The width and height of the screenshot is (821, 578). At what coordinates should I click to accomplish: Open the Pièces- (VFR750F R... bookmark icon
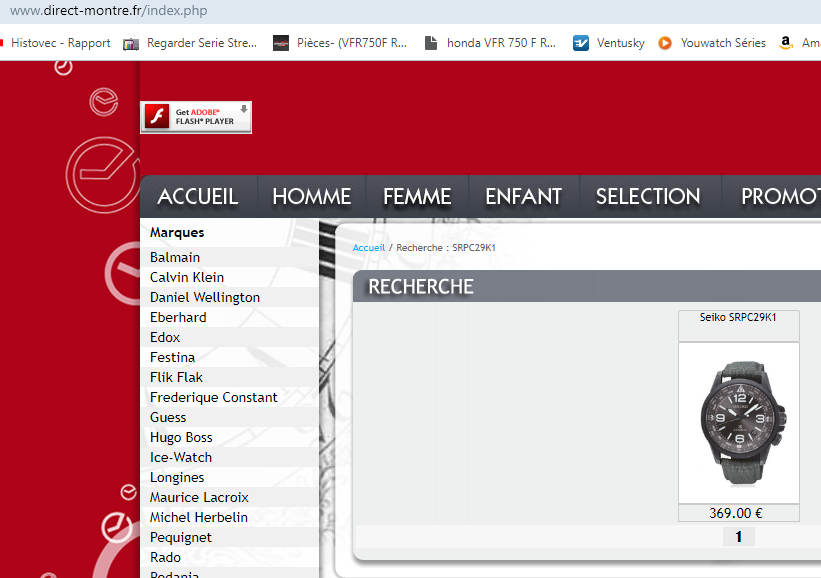tap(281, 43)
